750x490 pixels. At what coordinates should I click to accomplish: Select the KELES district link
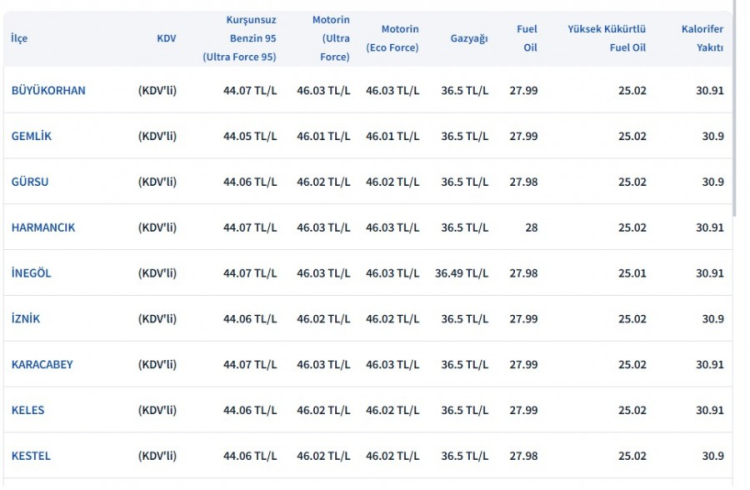pos(28,410)
